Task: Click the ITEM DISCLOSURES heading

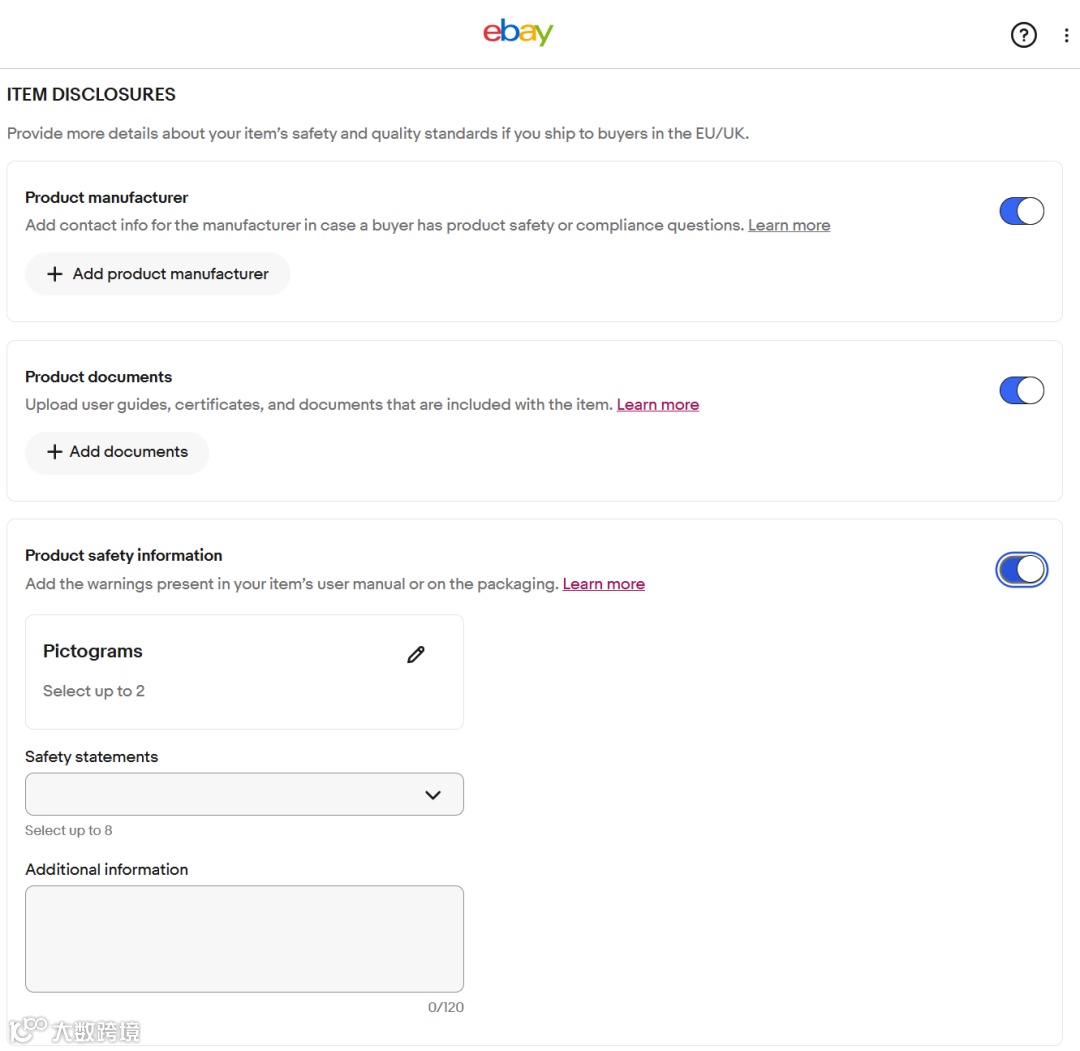Action: pos(91,95)
